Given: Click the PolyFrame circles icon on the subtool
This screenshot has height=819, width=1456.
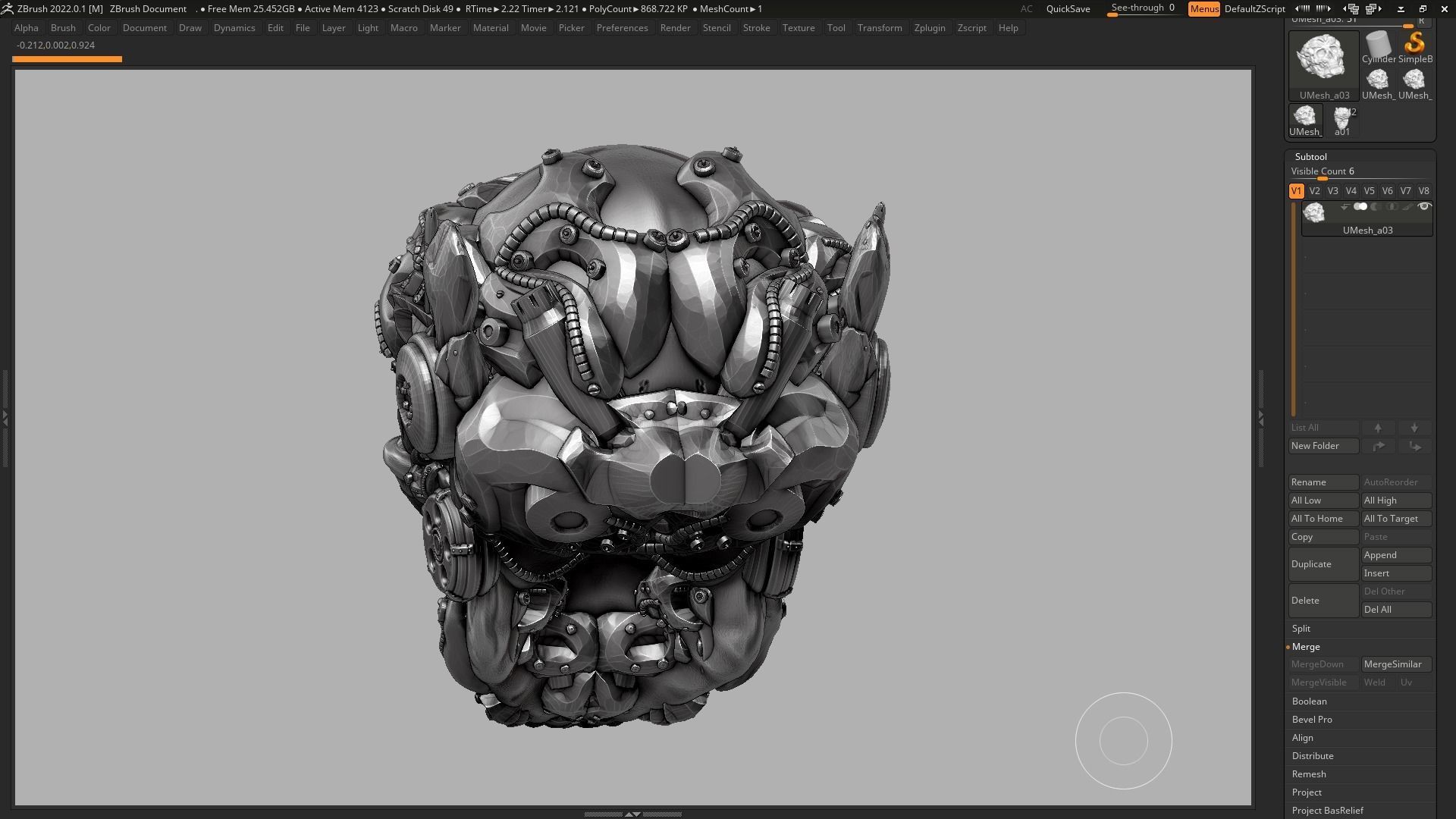Looking at the screenshot, I should pyautogui.click(x=1360, y=206).
